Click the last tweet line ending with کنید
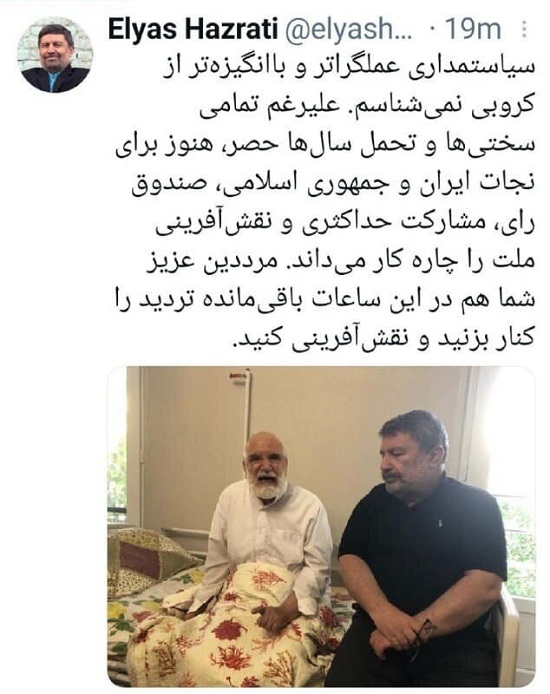The image size is (550, 694). 383,335
